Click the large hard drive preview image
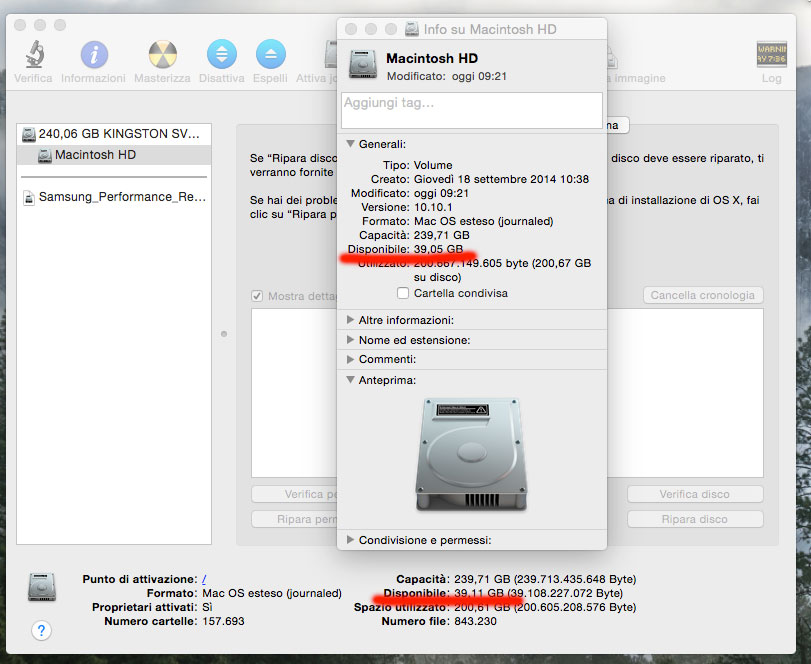 click(x=471, y=455)
